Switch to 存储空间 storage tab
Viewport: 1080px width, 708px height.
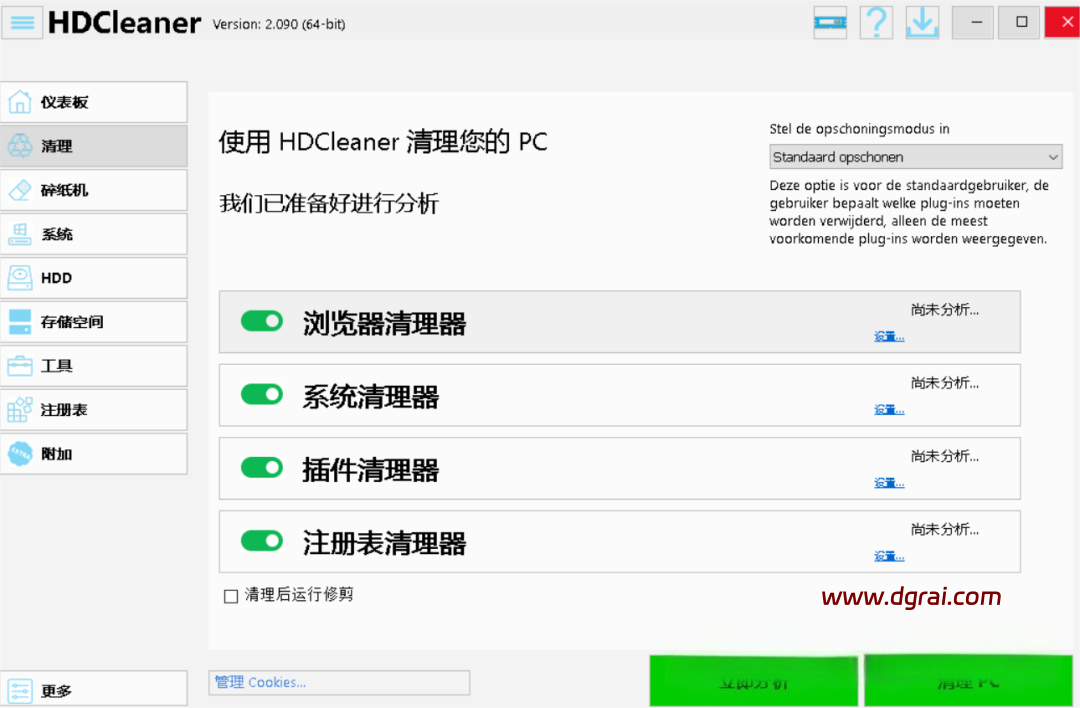(94, 322)
